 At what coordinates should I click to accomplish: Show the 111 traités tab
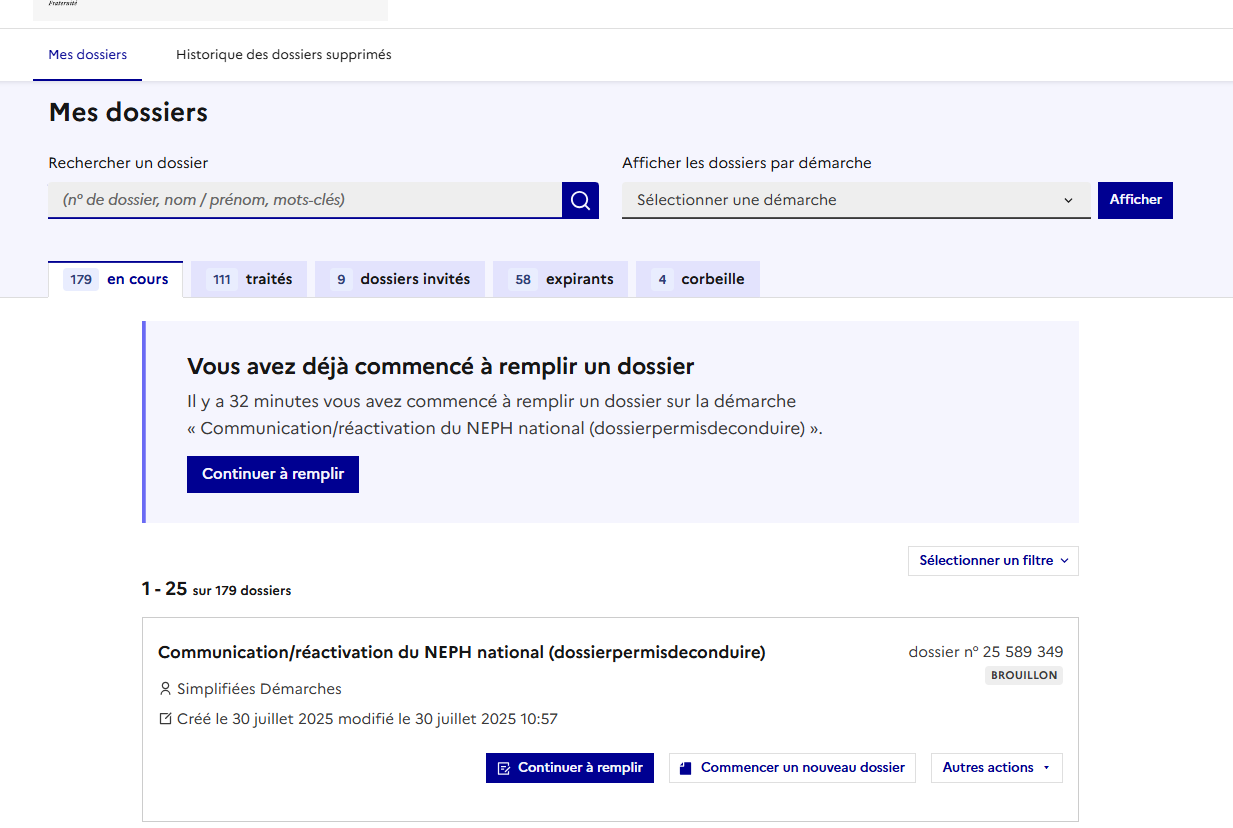pos(252,280)
